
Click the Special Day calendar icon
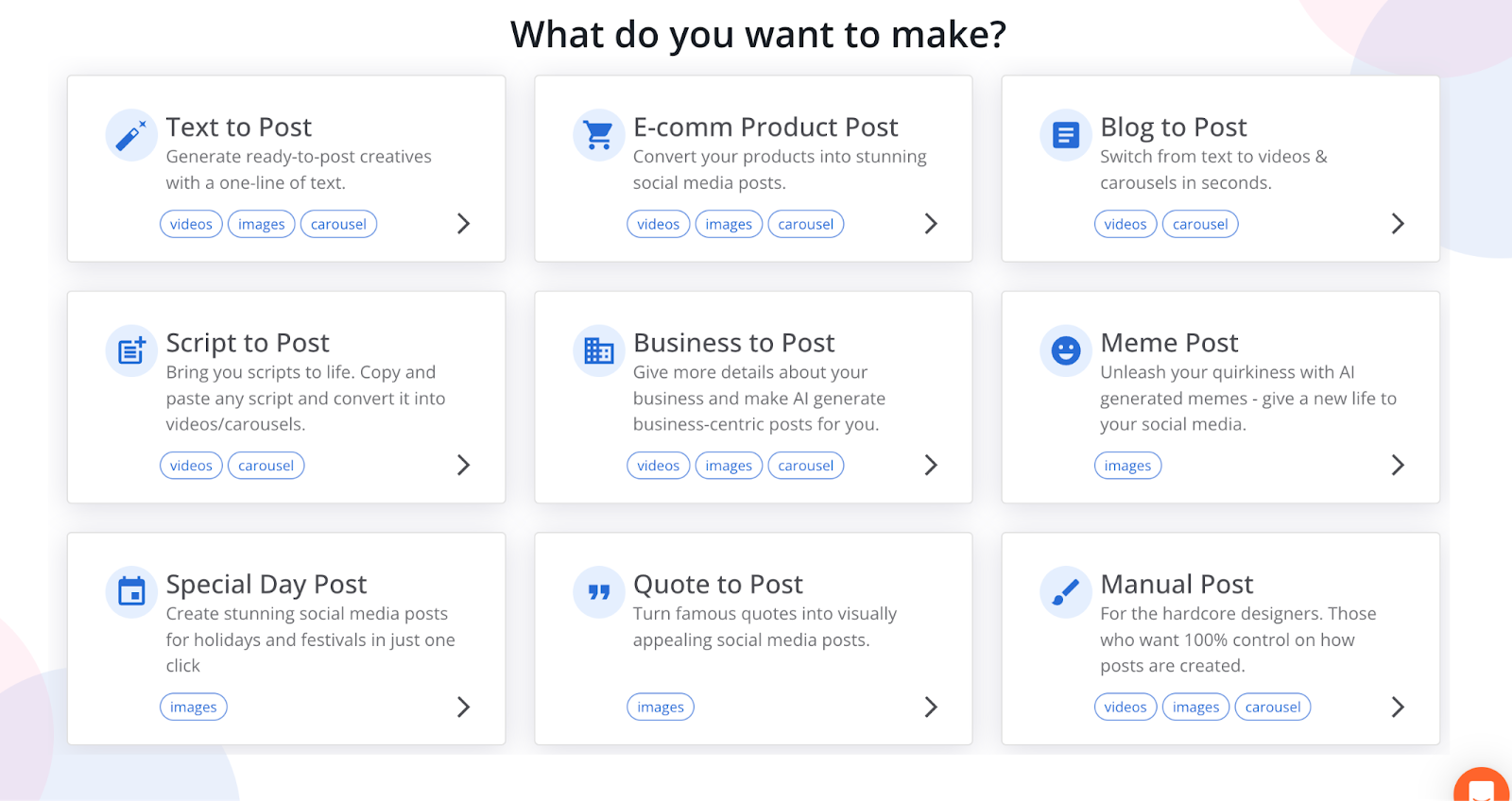[131, 592]
